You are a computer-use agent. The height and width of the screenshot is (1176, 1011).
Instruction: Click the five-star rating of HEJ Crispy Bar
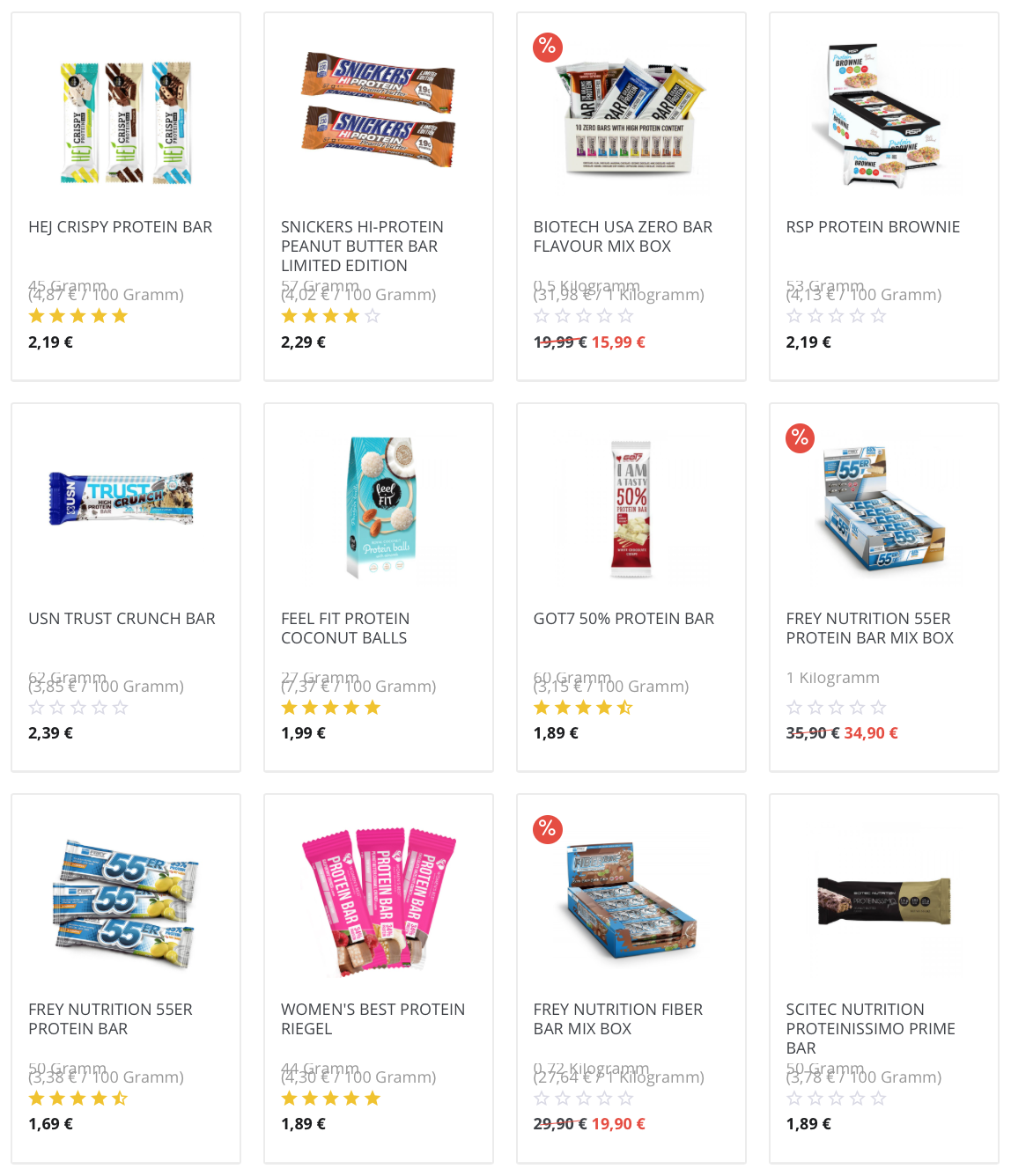click(x=78, y=316)
